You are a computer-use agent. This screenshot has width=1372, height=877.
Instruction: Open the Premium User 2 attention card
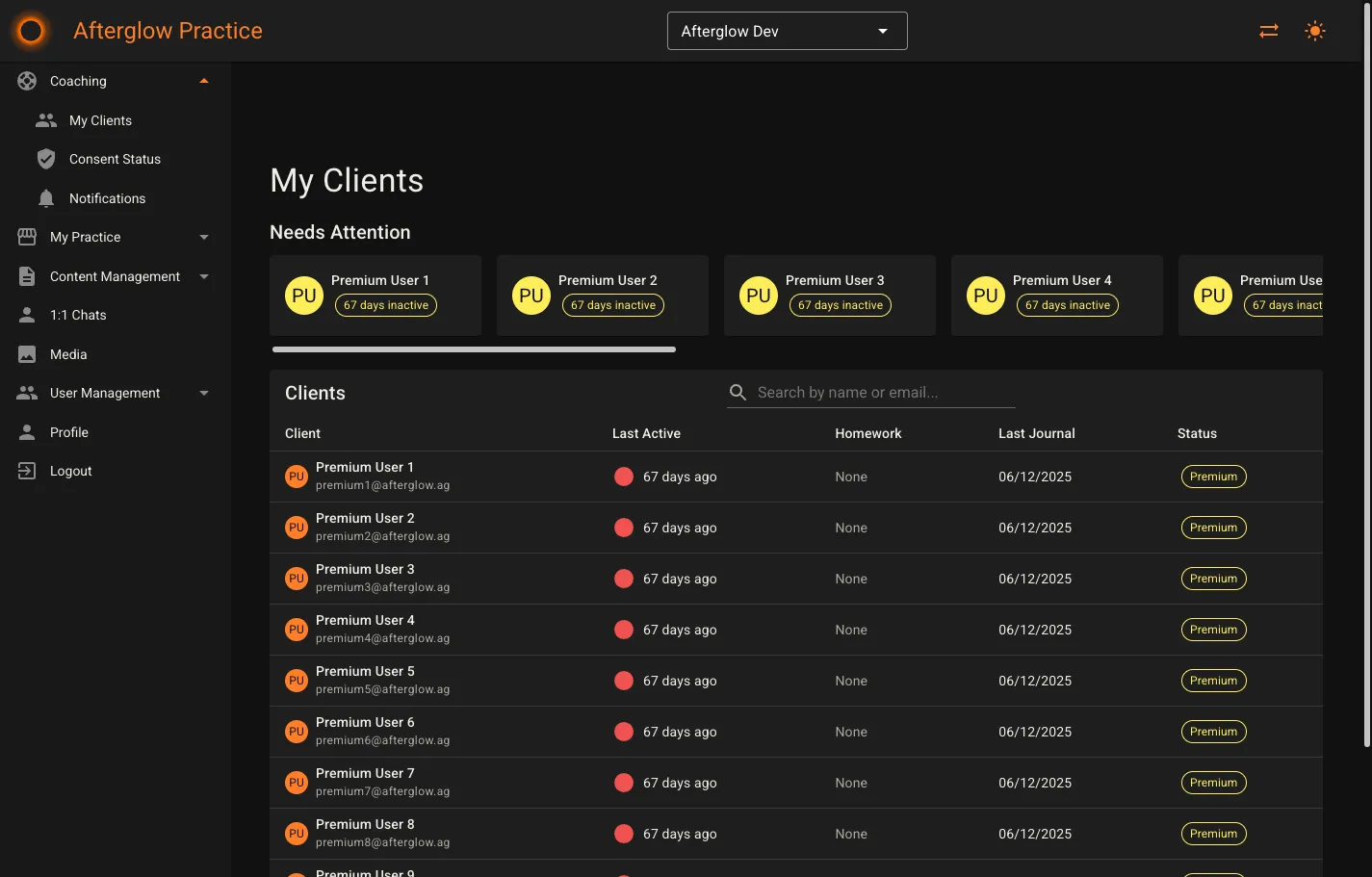click(x=602, y=295)
